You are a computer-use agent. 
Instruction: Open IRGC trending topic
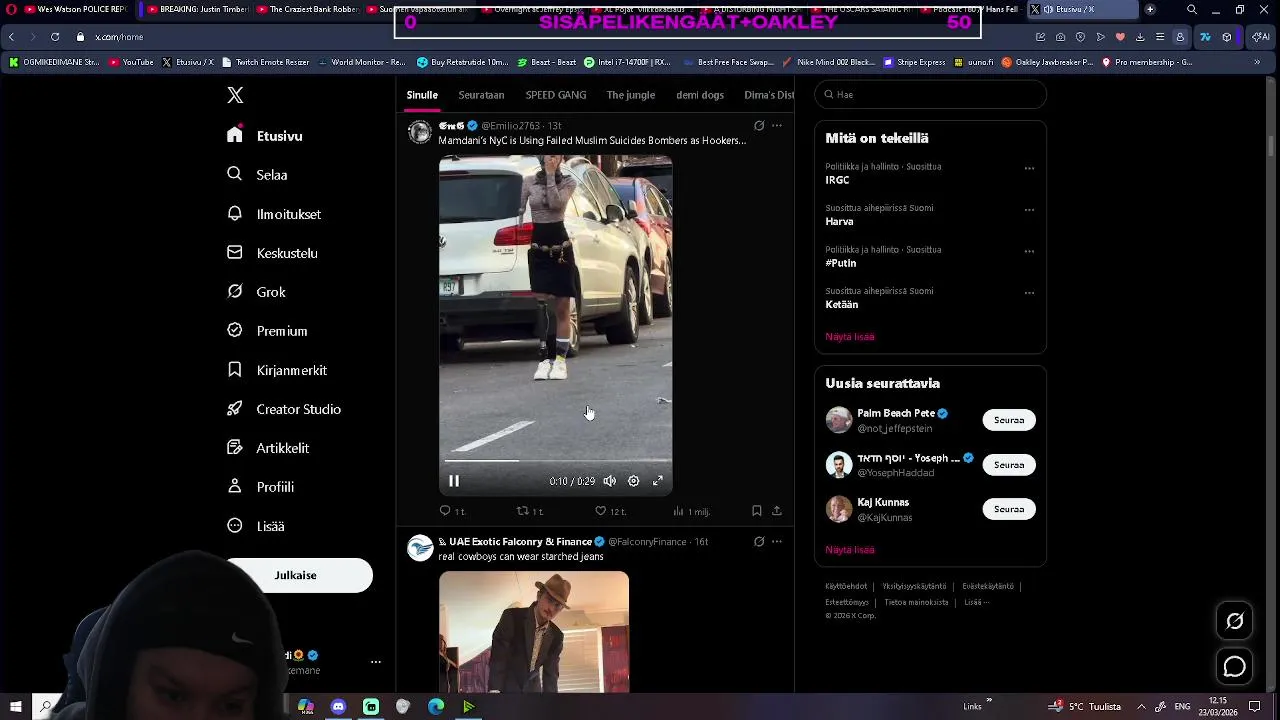[x=837, y=180]
